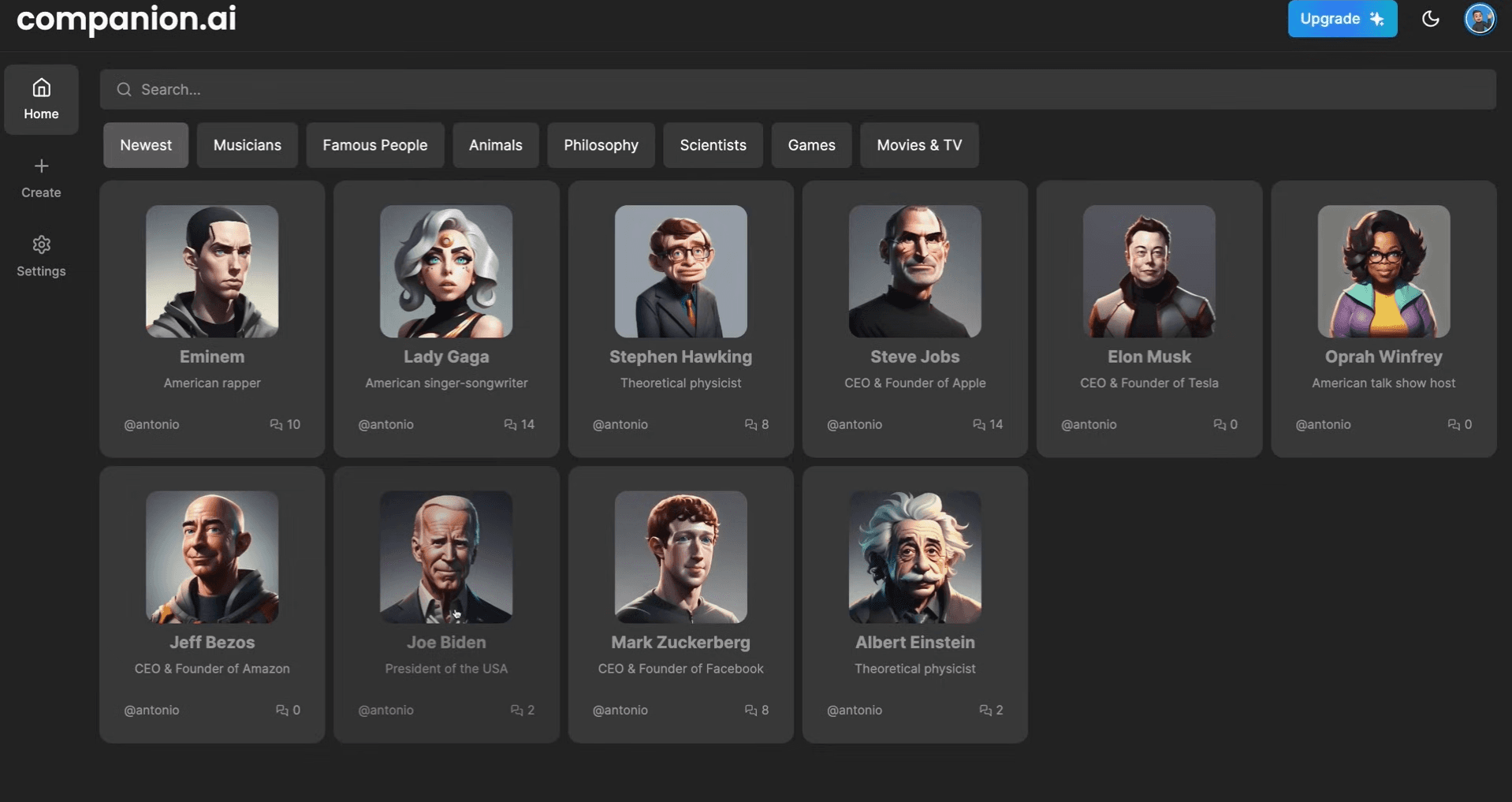Click the Create plus icon
This screenshot has height=802, width=1512.
click(41, 166)
